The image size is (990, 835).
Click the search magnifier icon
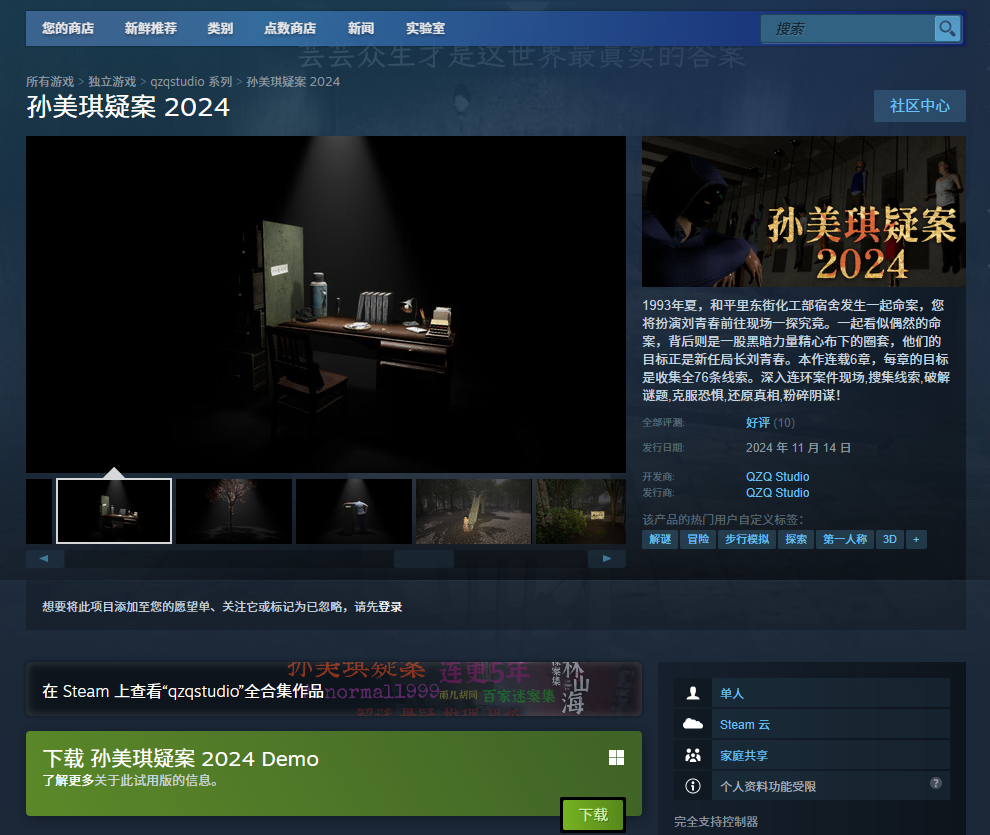(x=947, y=28)
